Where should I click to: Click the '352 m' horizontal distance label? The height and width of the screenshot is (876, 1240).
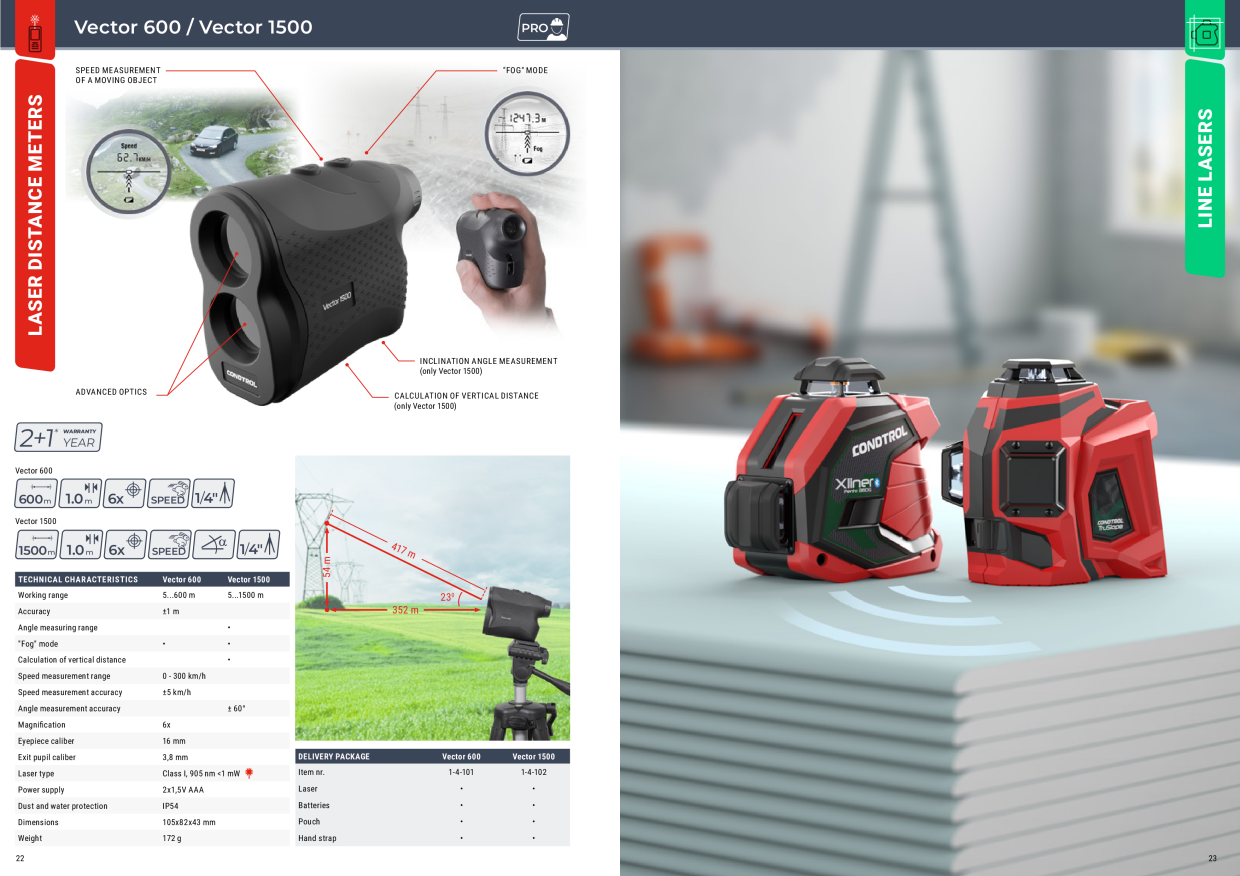[405, 610]
